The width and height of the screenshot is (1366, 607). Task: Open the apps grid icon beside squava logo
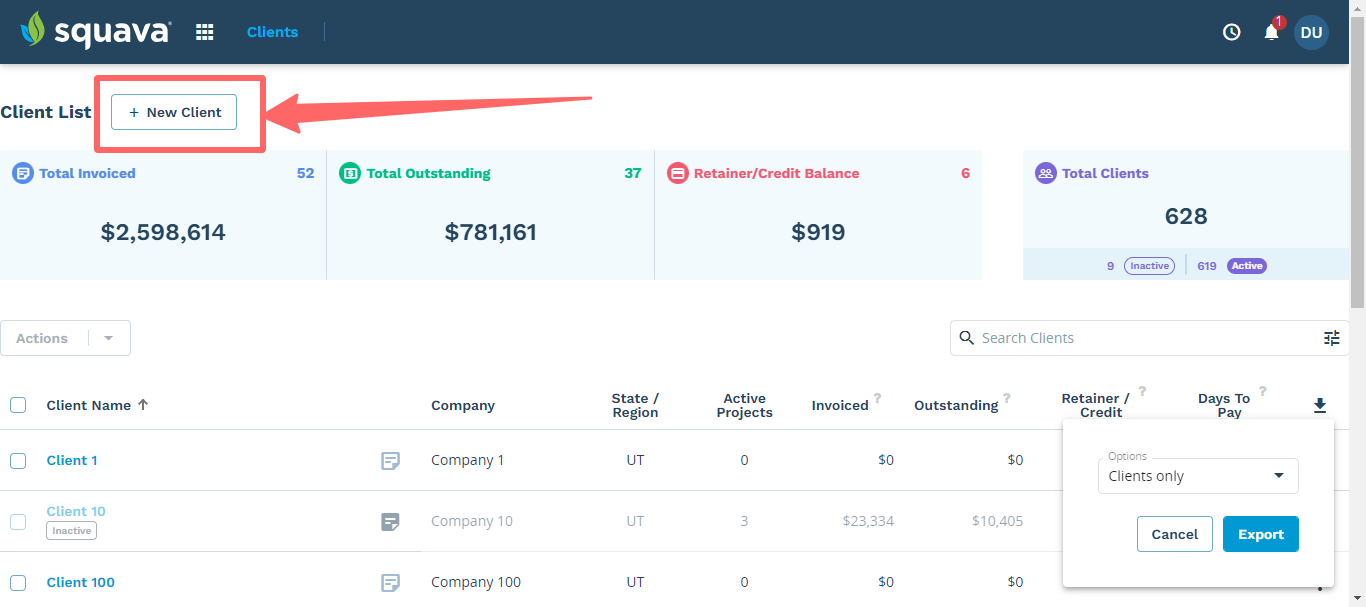click(204, 31)
